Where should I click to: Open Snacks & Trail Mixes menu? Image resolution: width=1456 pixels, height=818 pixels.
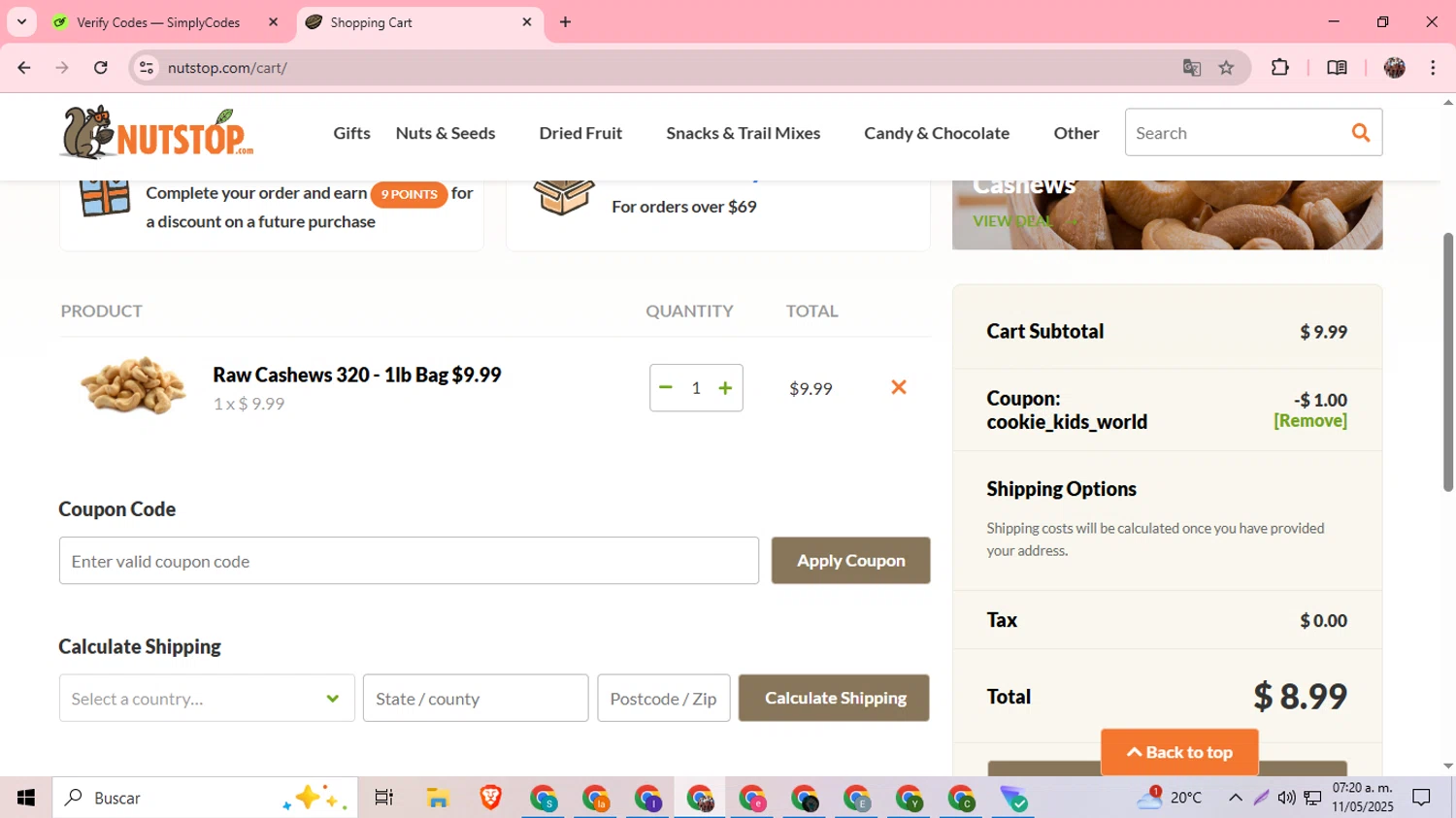(x=743, y=133)
